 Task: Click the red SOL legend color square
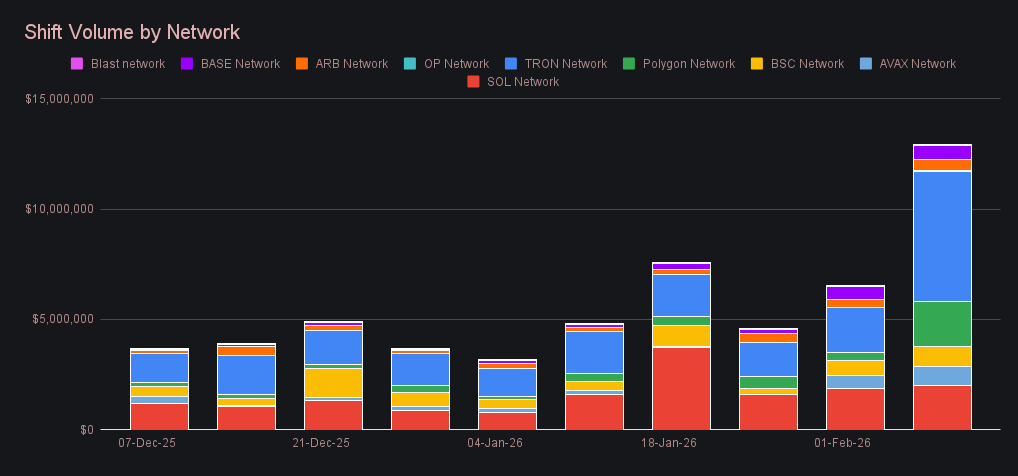[x=473, y=82]
